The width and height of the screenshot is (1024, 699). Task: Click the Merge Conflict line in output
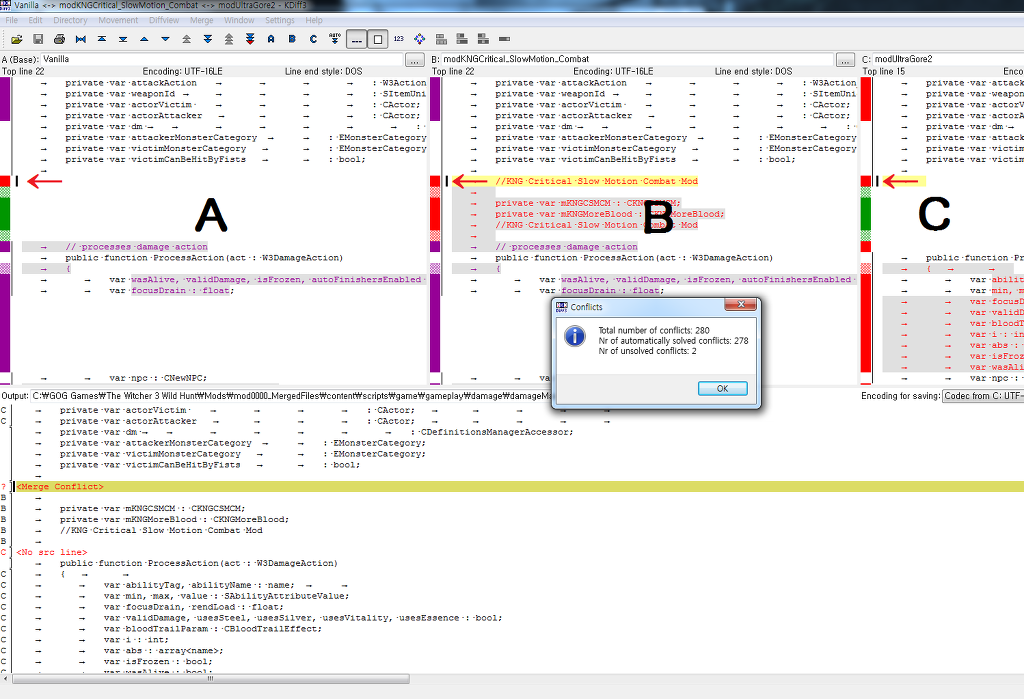click(x=60, y=486)
